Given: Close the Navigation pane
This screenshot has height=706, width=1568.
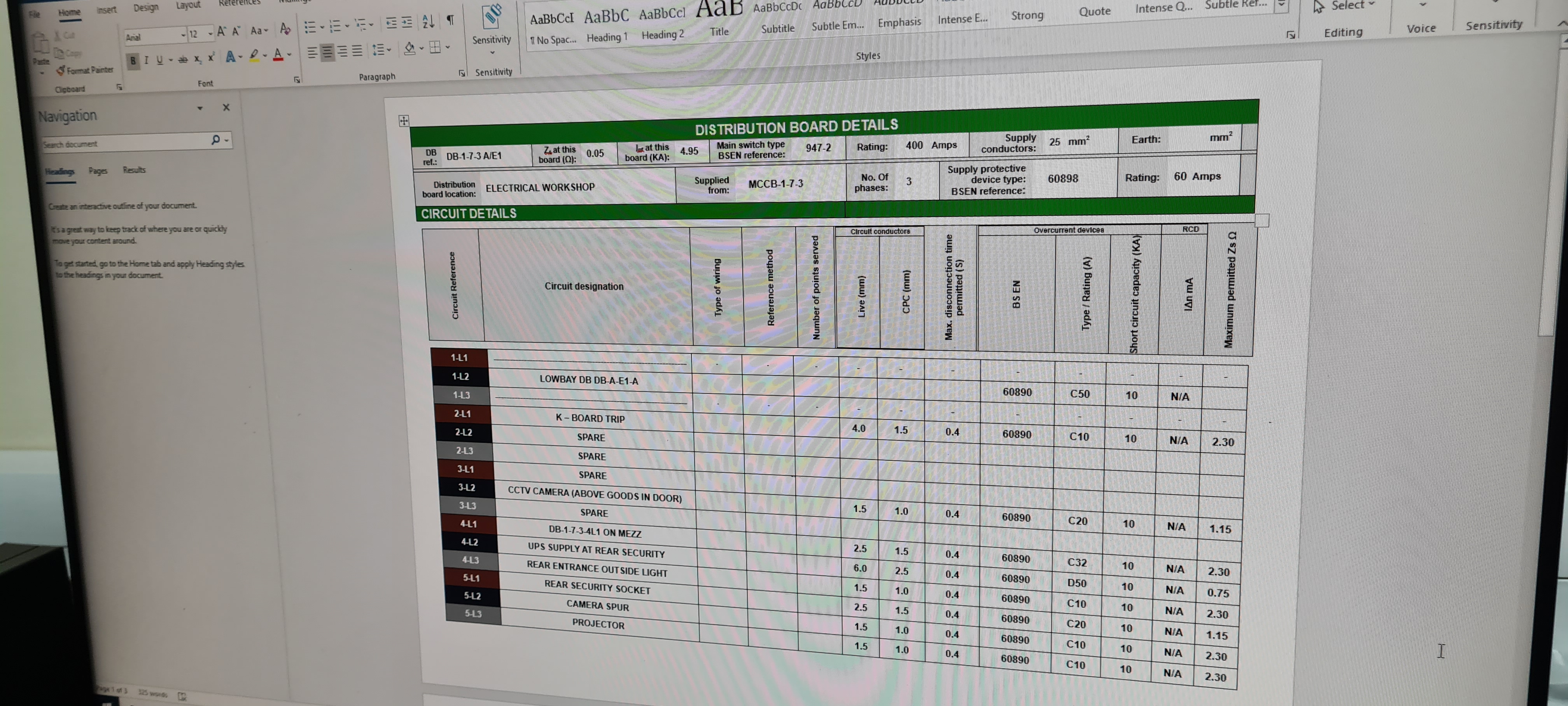Looking at the screenshot, I should pyautogui.click(x=226, y=107).
